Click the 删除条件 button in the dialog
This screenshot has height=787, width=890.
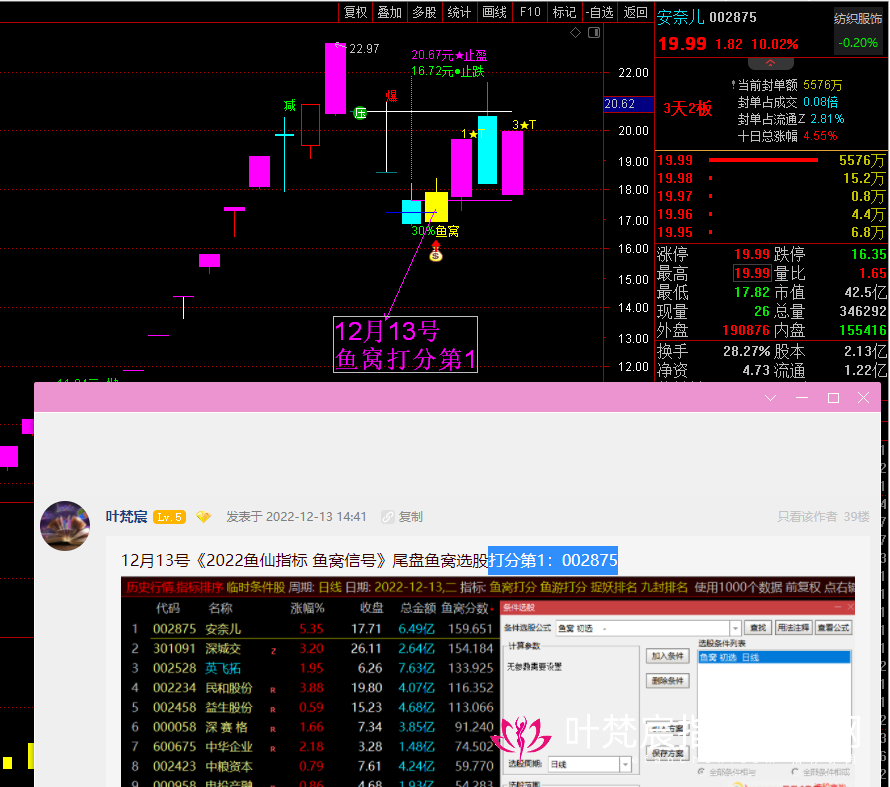coord(668,681)
